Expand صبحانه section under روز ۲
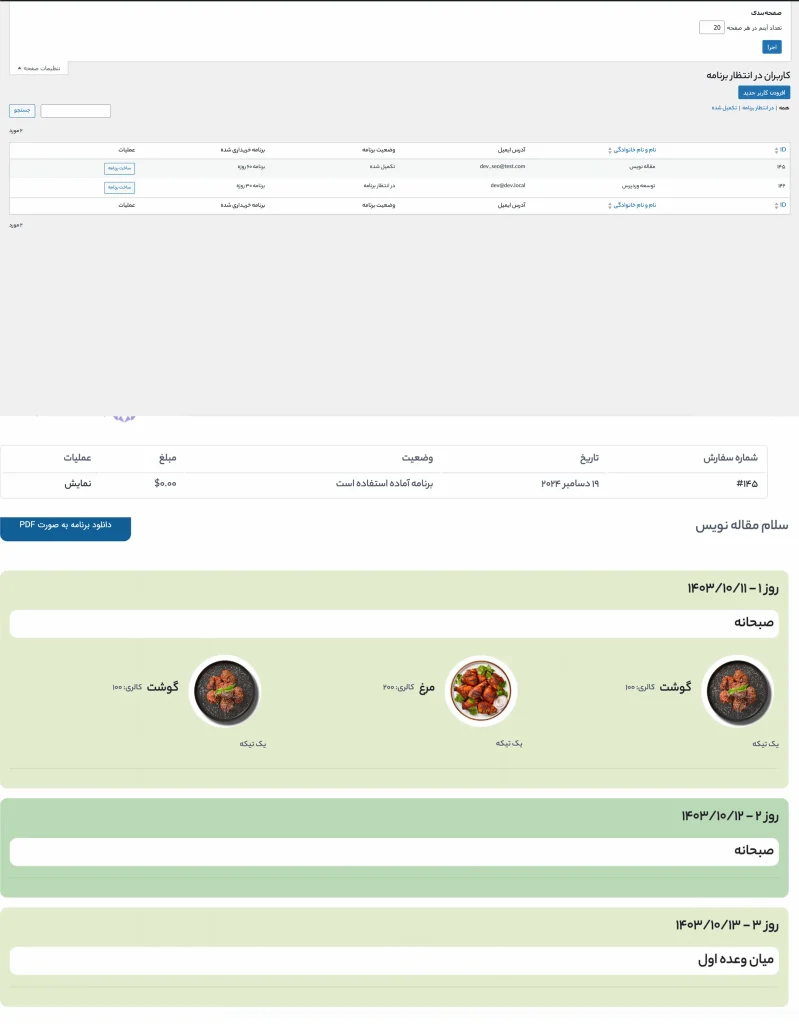This screenshot has height=1024, width=799. 394,852
